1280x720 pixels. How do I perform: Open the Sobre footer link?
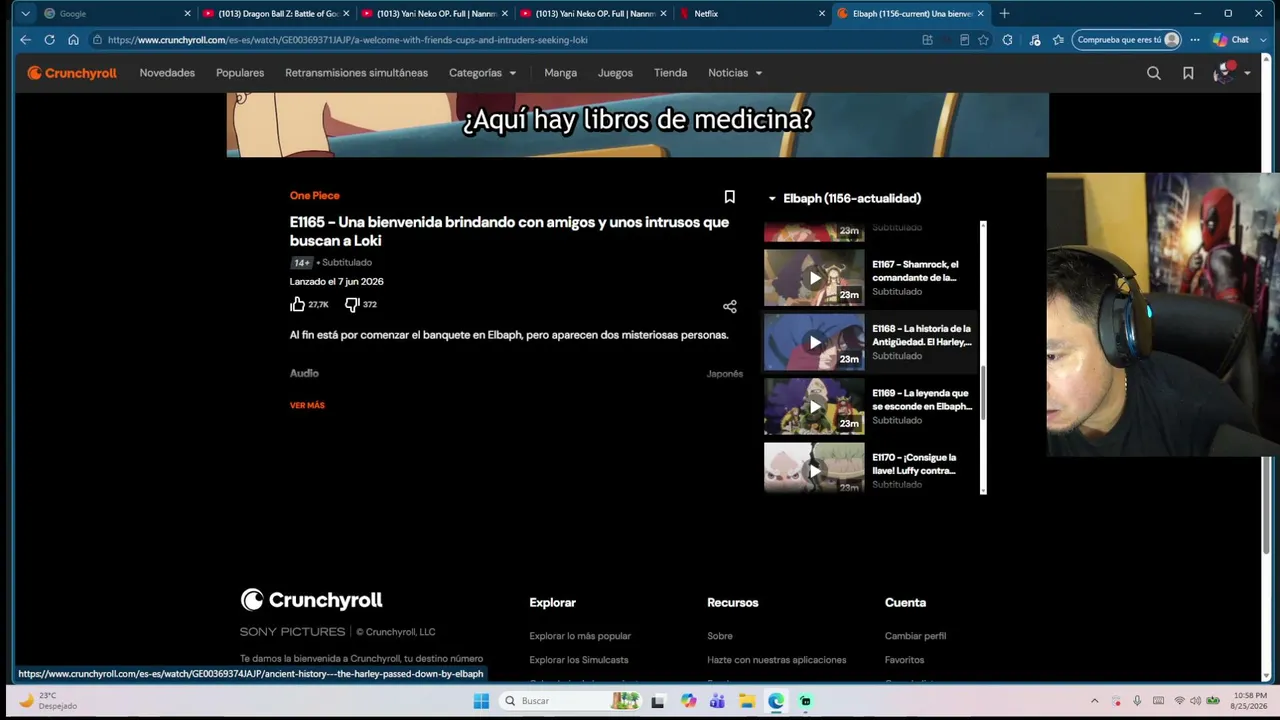click(x=720, y=636)
